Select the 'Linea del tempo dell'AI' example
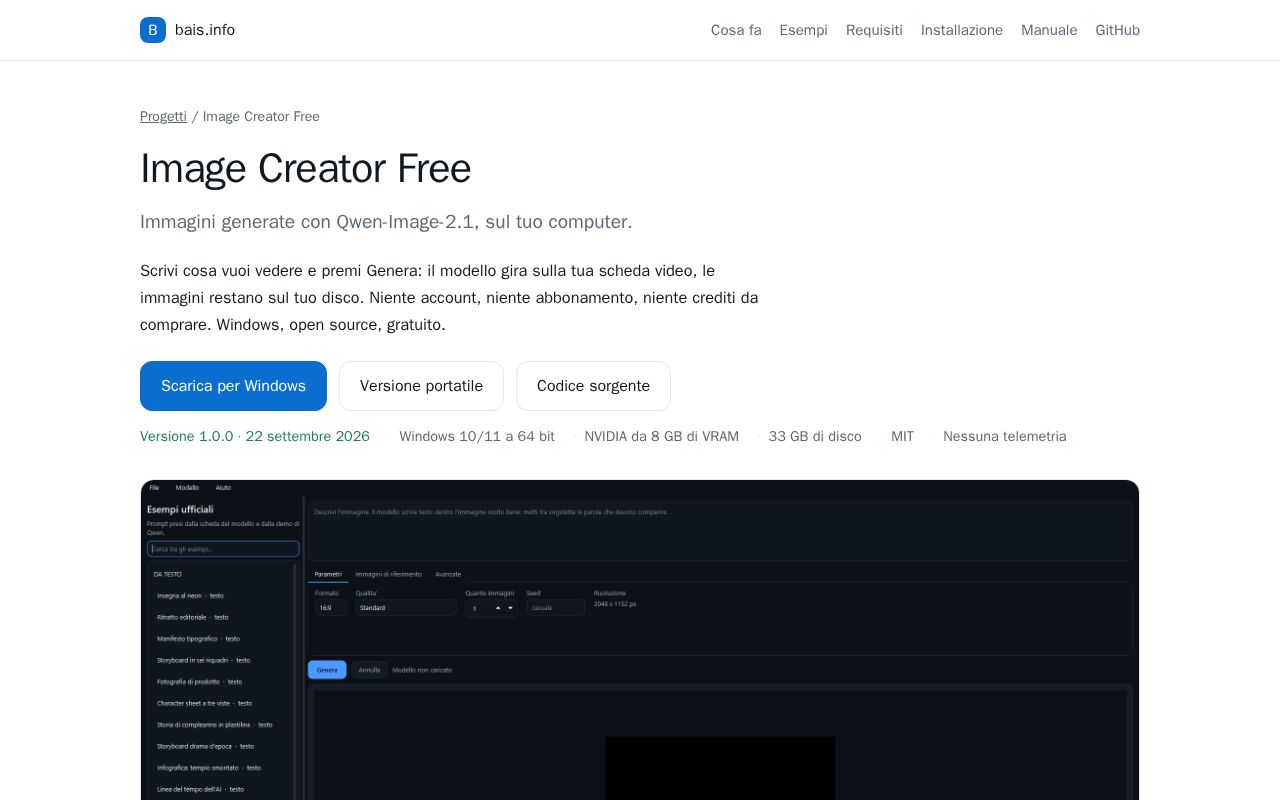1280x800 pixels. 200,789
